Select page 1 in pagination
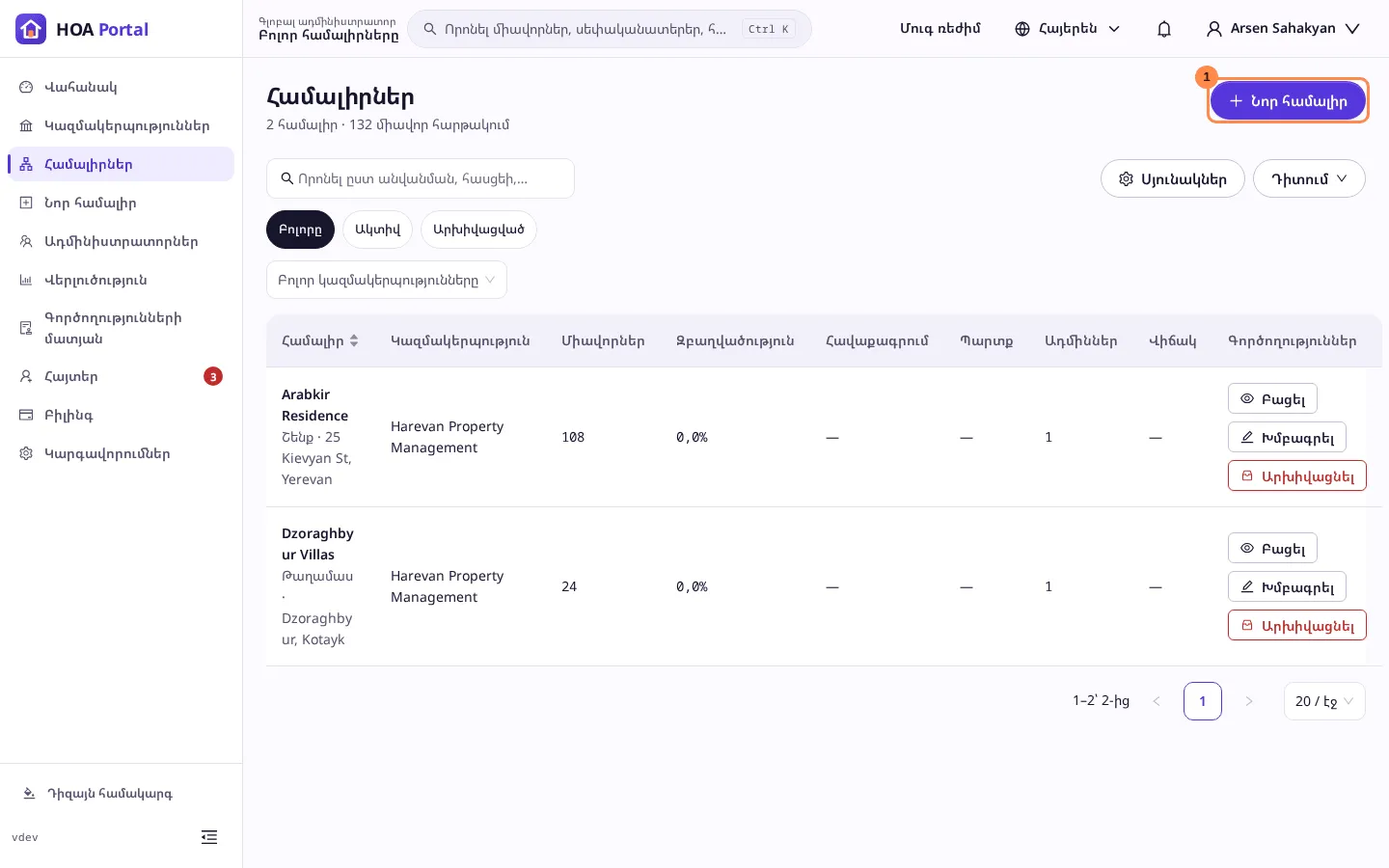The image size is (1389, 868). coord(1203,701)
